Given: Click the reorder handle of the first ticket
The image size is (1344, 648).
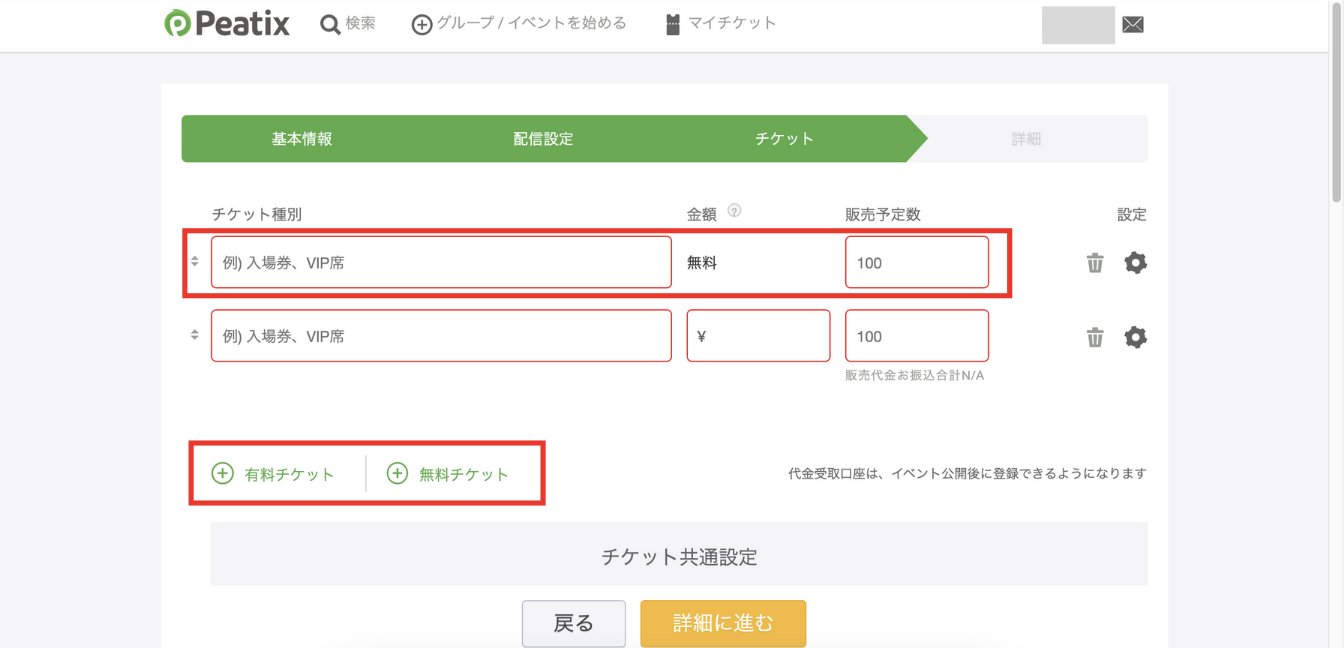Looking at the screenshot, I should pos(194,262).
